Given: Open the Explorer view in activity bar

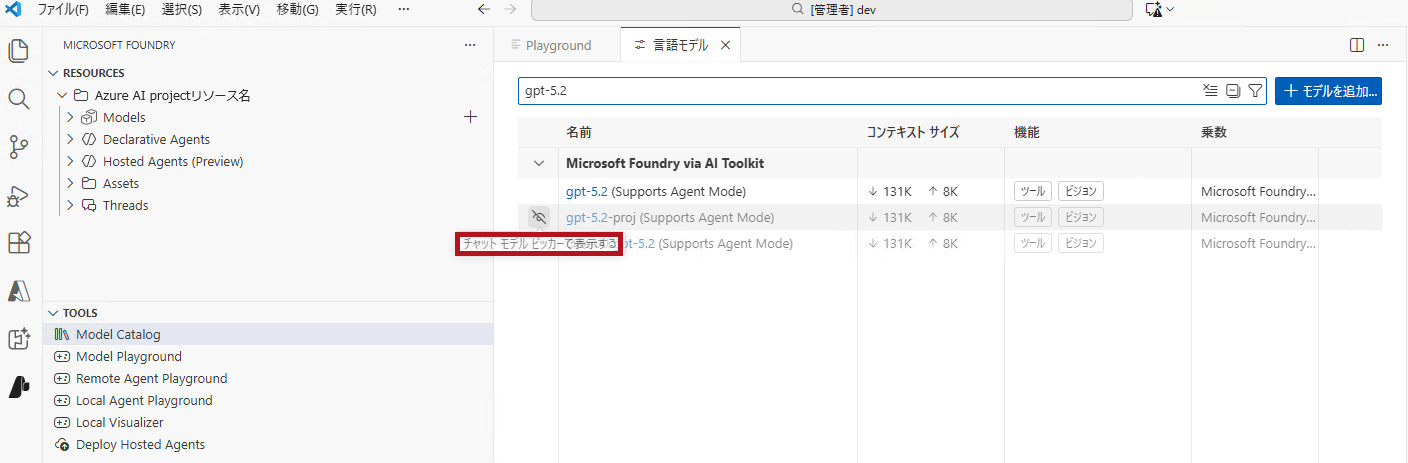Looking at the screenshot, I should pyautogui.click(x=19, y=50).
